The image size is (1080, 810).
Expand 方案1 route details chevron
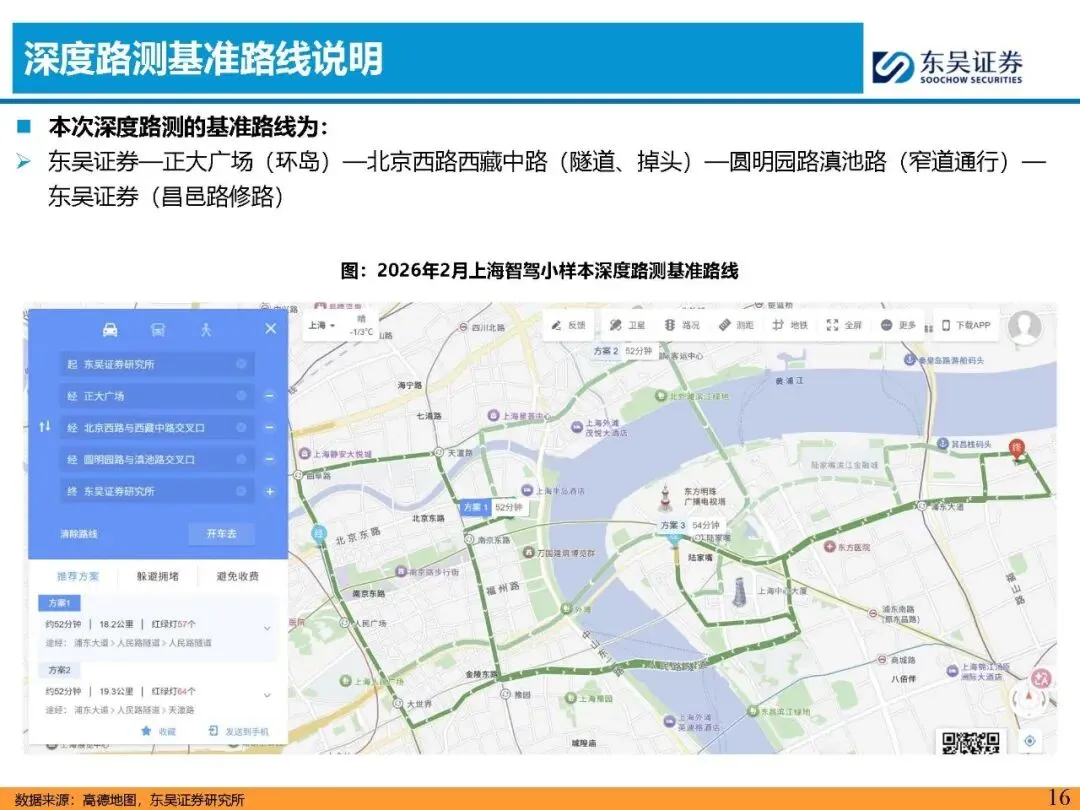point(267,628)
